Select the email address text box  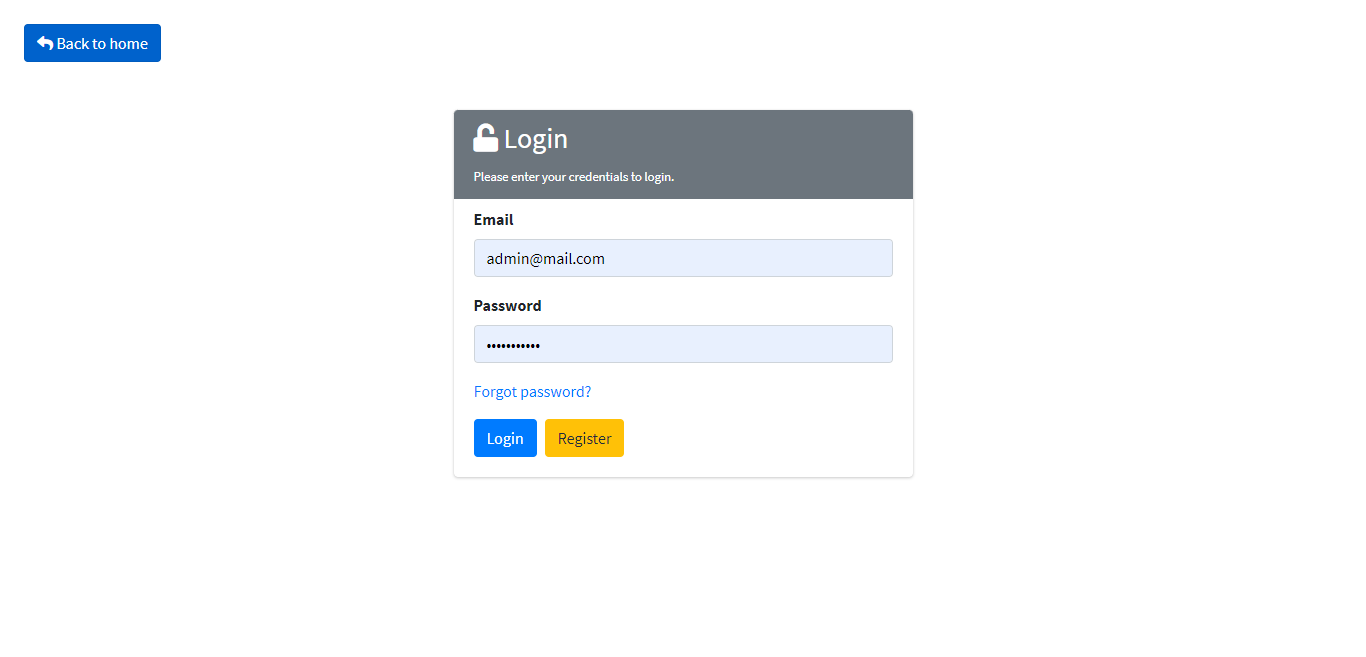coord(683,258)
